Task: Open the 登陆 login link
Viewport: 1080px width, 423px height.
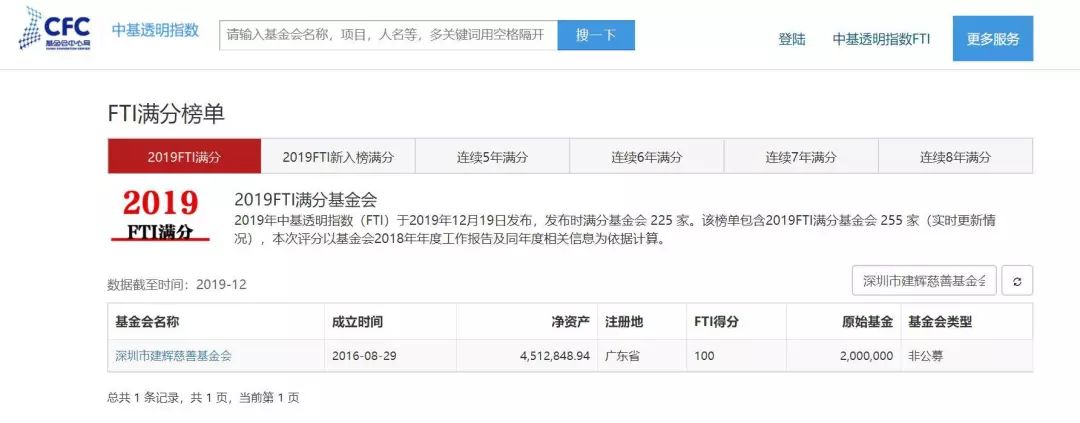Action: [791, 39]
